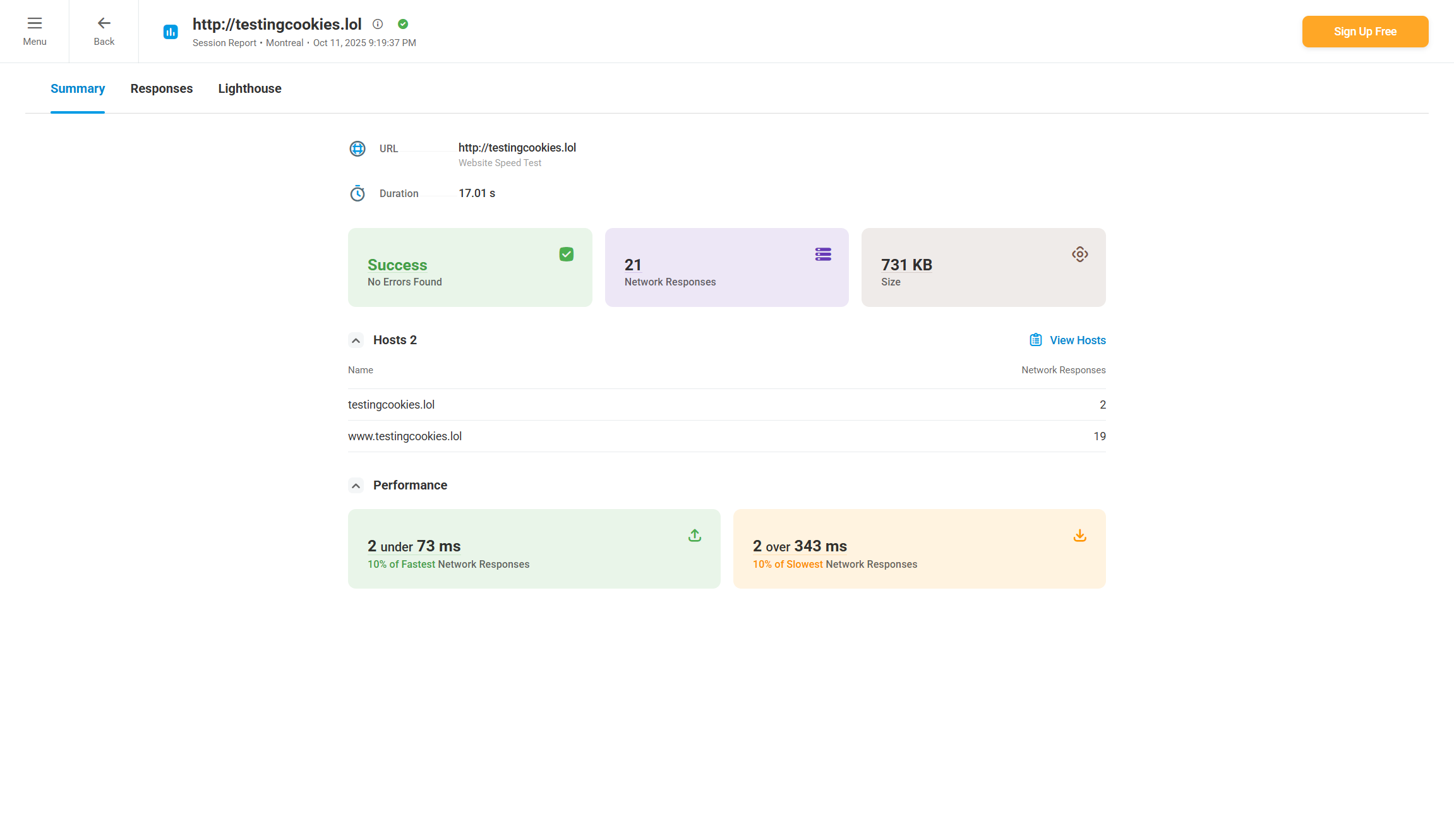The width and height of the screenshot is (1454, 840).
Task: Open the hamburger Menu icon
Action: (x=35, y=24)
